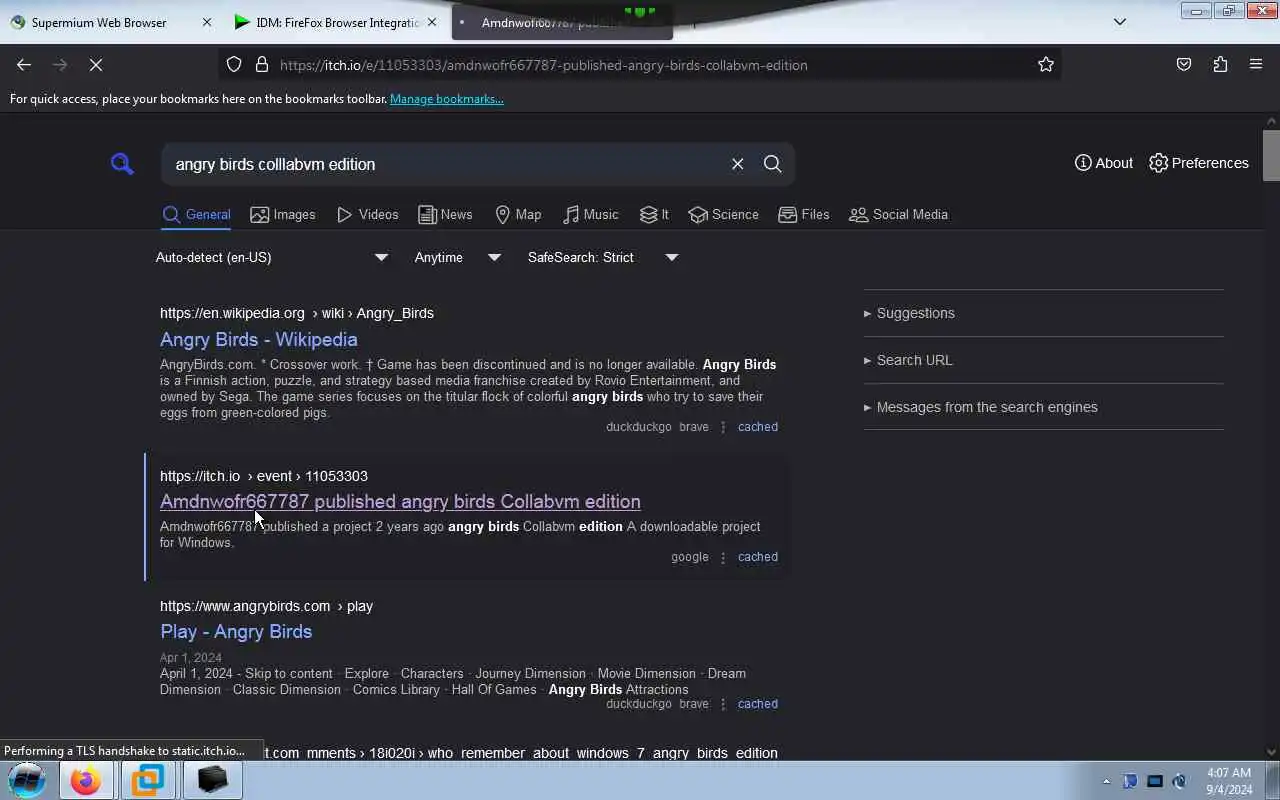The image size is (1280, 800).
Task: Submit the search with magnifier button
Action: pyautogui.click(x=773, y=164)
